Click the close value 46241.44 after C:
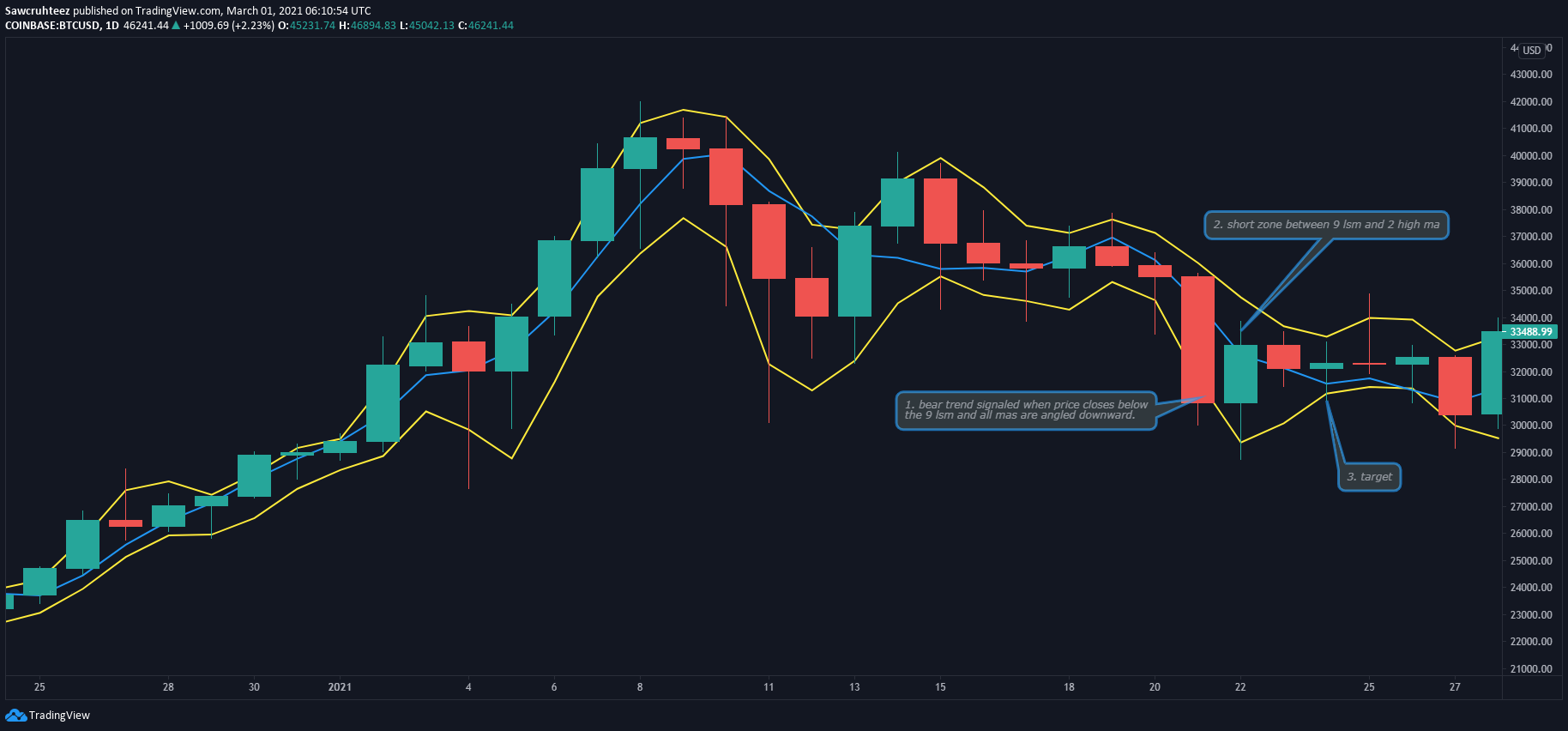Image resolution: width=1568 pixels, height=731 pixels. pyautogui.click(x=491, y=26)
